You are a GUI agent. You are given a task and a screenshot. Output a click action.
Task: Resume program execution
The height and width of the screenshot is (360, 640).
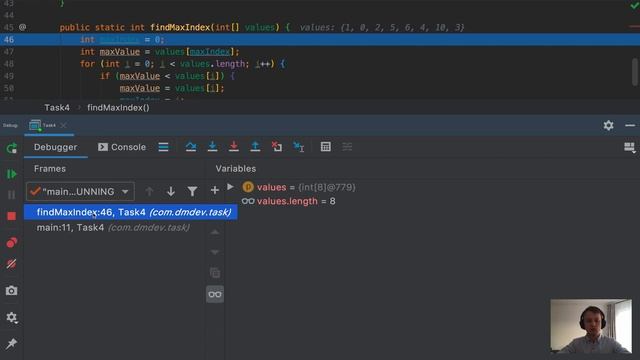point(11,174)
